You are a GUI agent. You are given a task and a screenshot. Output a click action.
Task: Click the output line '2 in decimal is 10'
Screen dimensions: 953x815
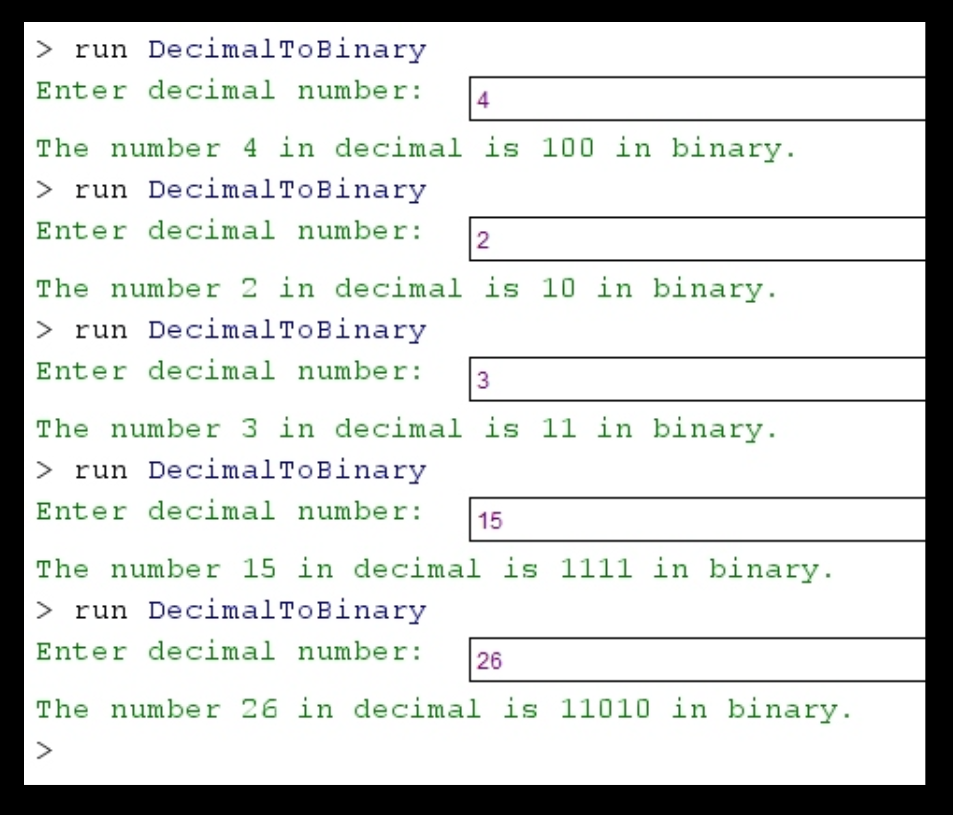[407, 289]
